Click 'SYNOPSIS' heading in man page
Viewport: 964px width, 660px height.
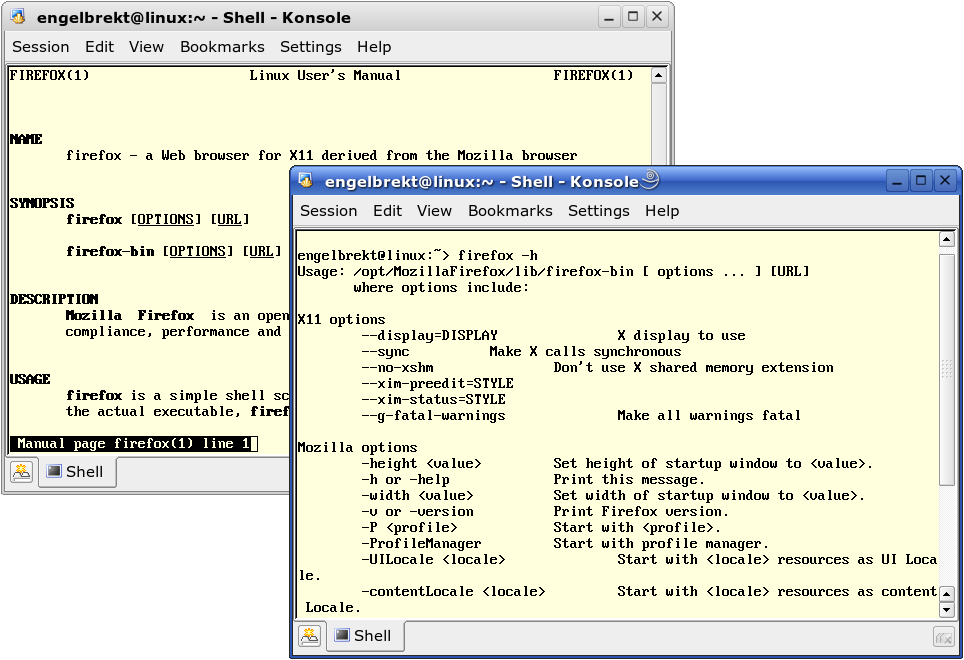[42, 203]
